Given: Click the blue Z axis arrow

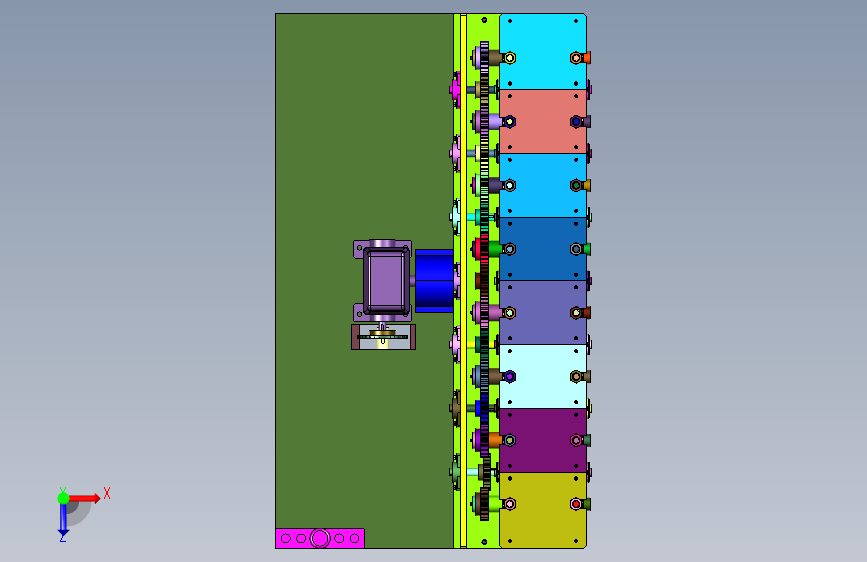Looking at the screenshot, I should [63, 521].
